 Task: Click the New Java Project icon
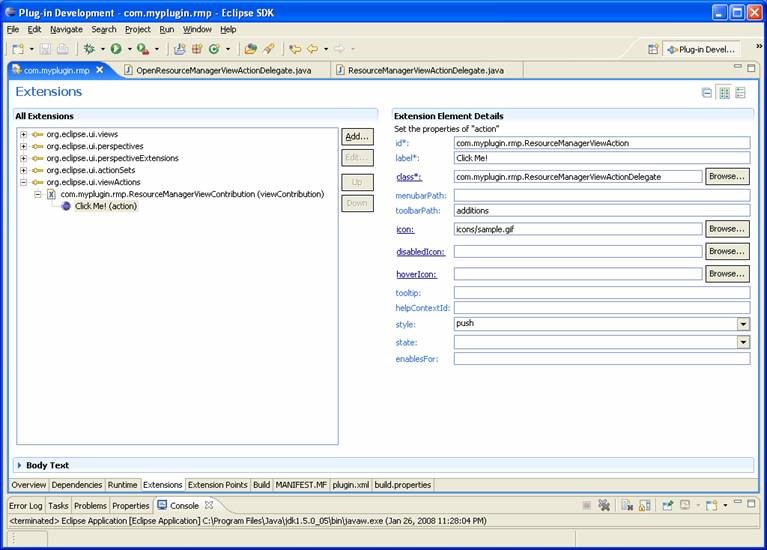click(x=180, y=49)
